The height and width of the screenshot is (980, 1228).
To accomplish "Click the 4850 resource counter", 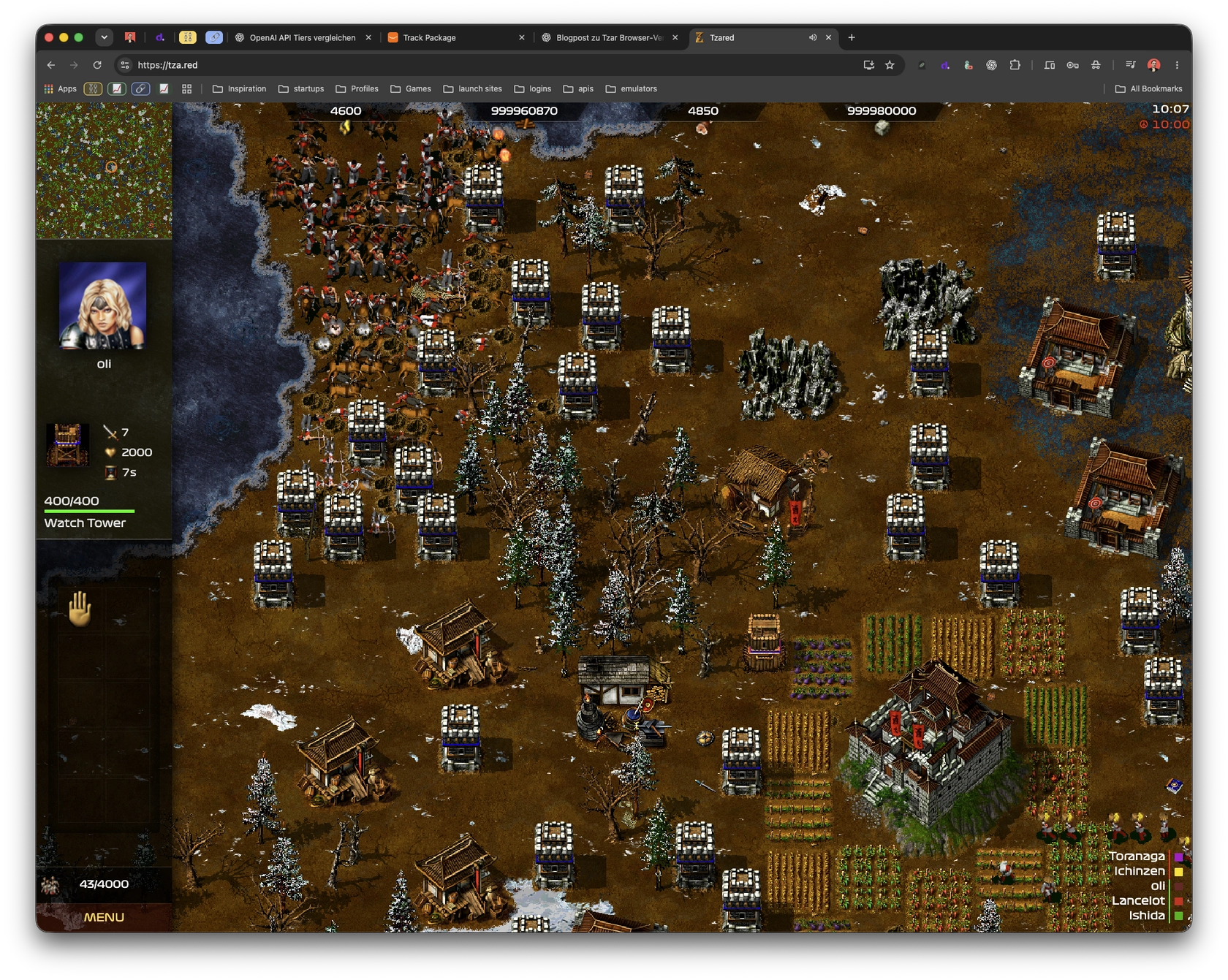I will 703,111.
